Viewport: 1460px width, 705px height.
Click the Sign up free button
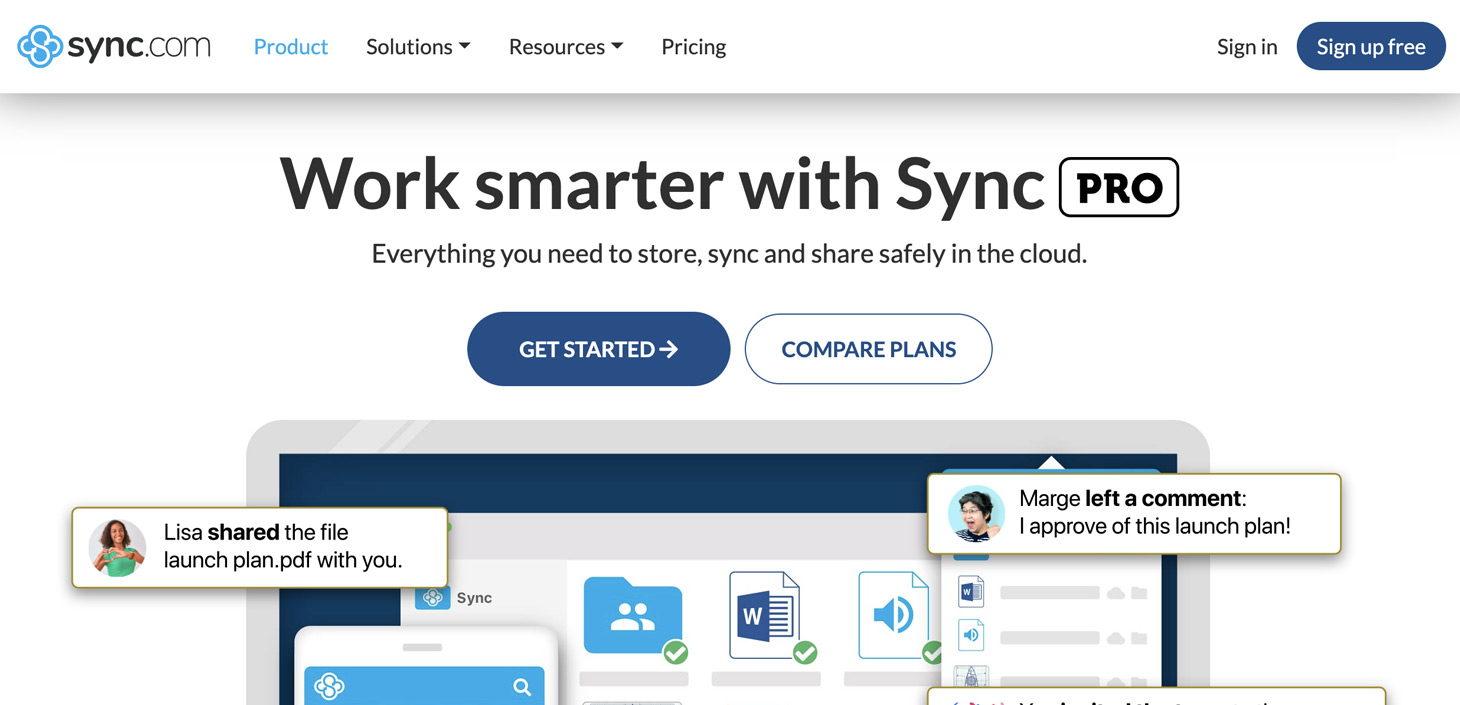point(1371,46)
